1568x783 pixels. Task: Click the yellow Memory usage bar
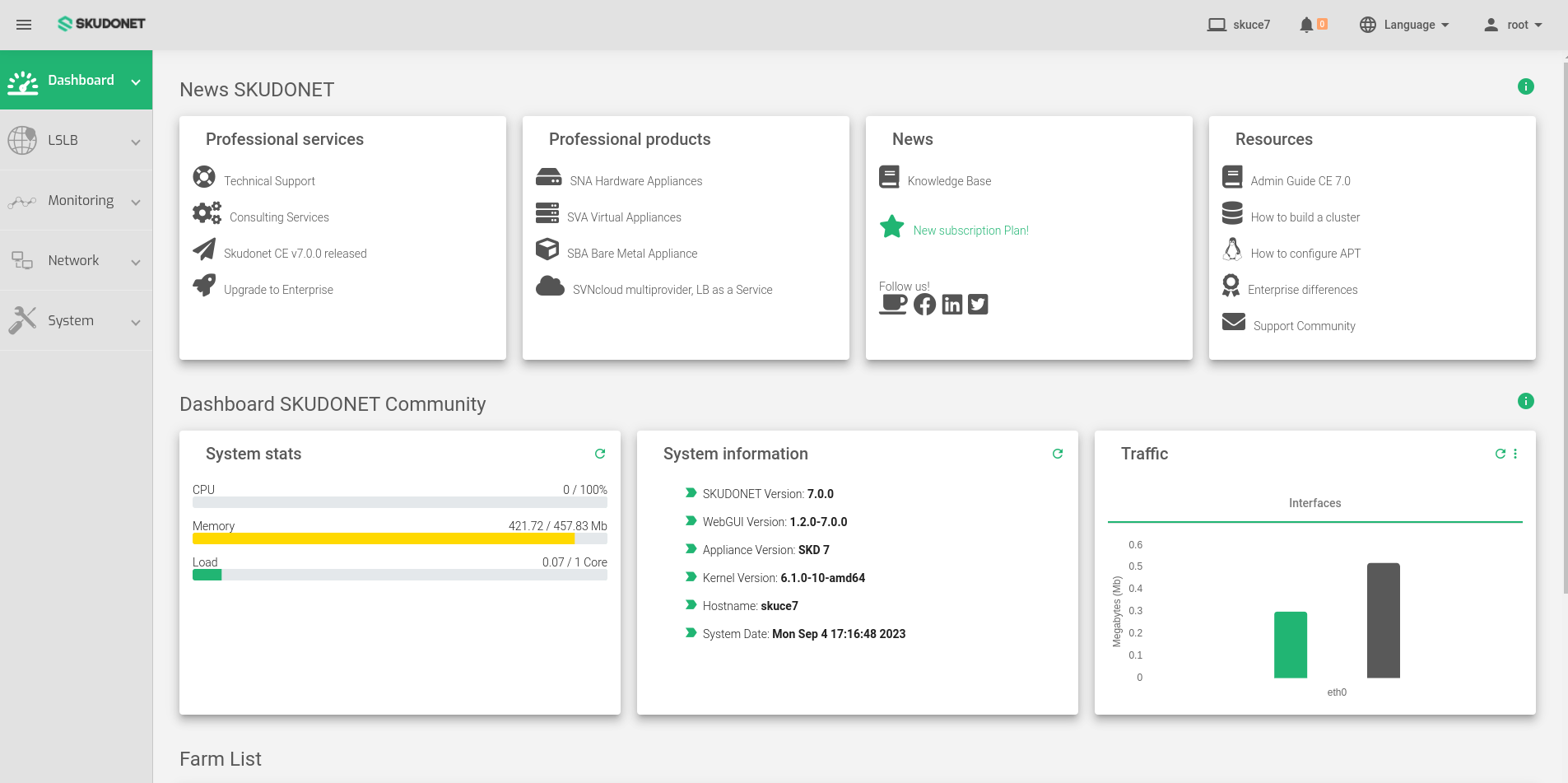[383, 538]
